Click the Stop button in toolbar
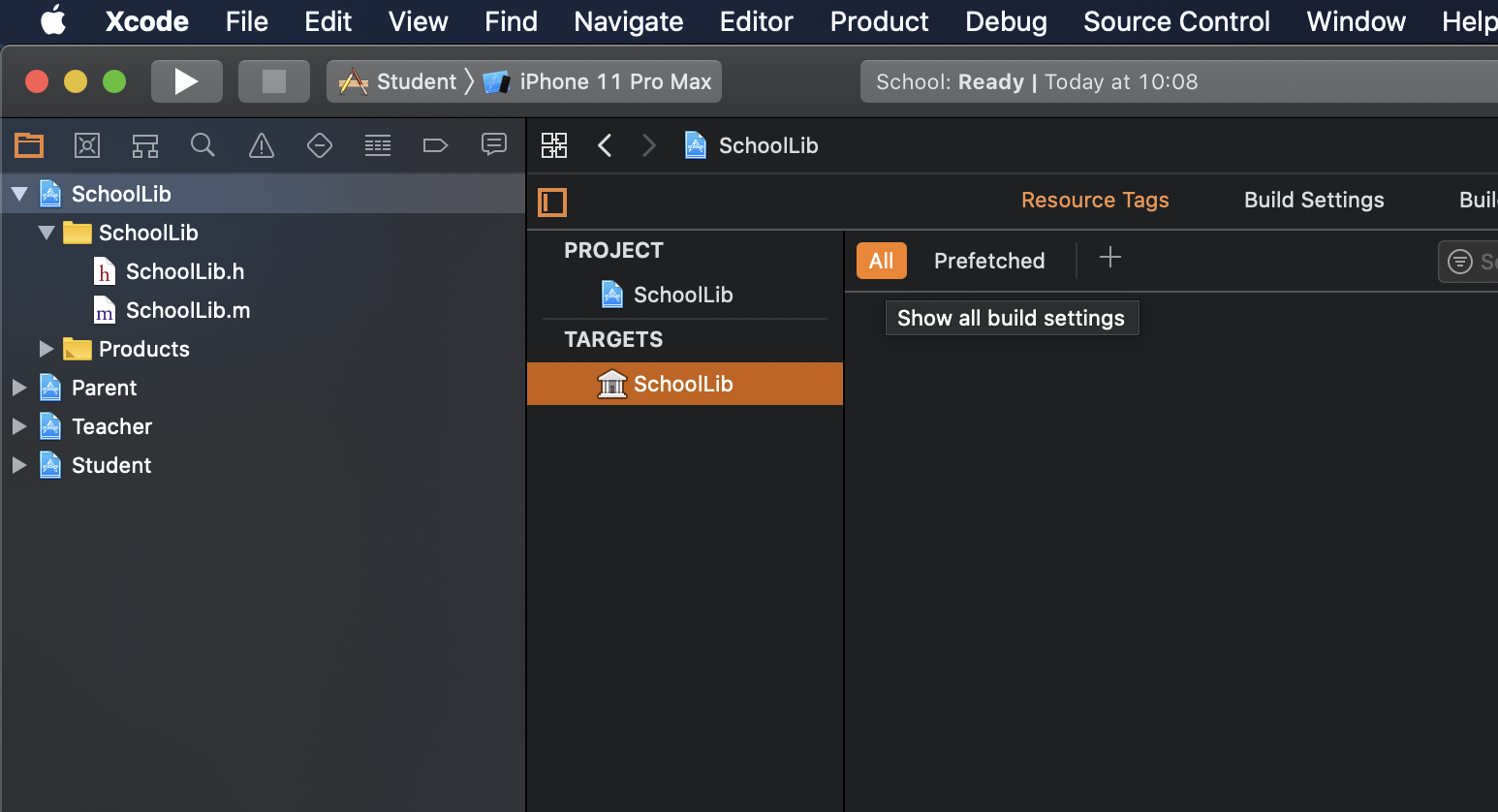This screenshot has width=1498, height=812. (274, 81)
